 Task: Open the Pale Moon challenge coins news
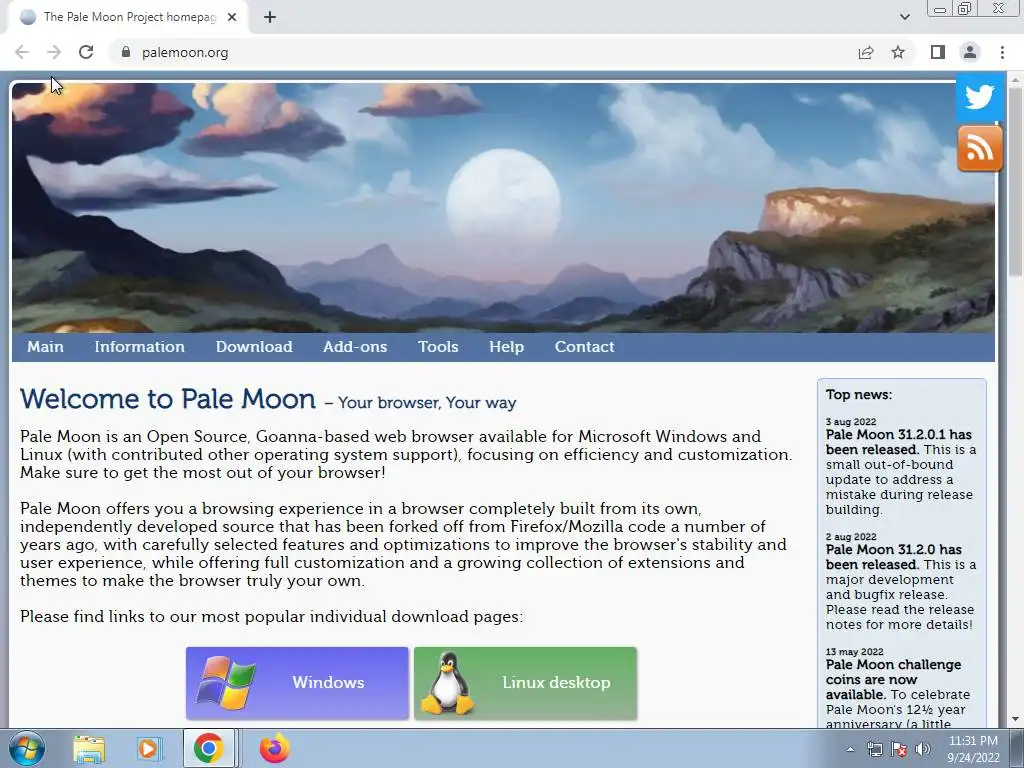(x=893, y=680)
